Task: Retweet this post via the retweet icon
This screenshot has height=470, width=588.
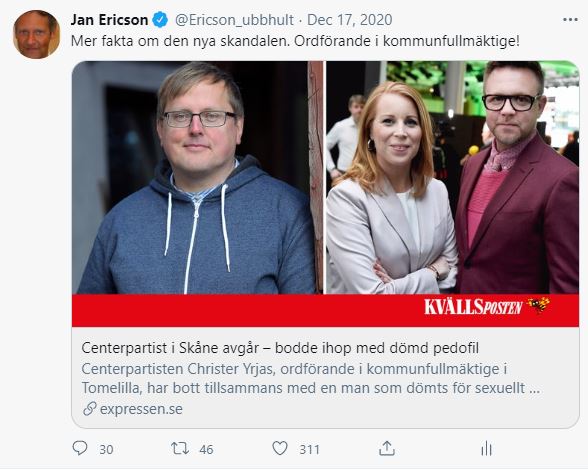Action: click(180, 448)
